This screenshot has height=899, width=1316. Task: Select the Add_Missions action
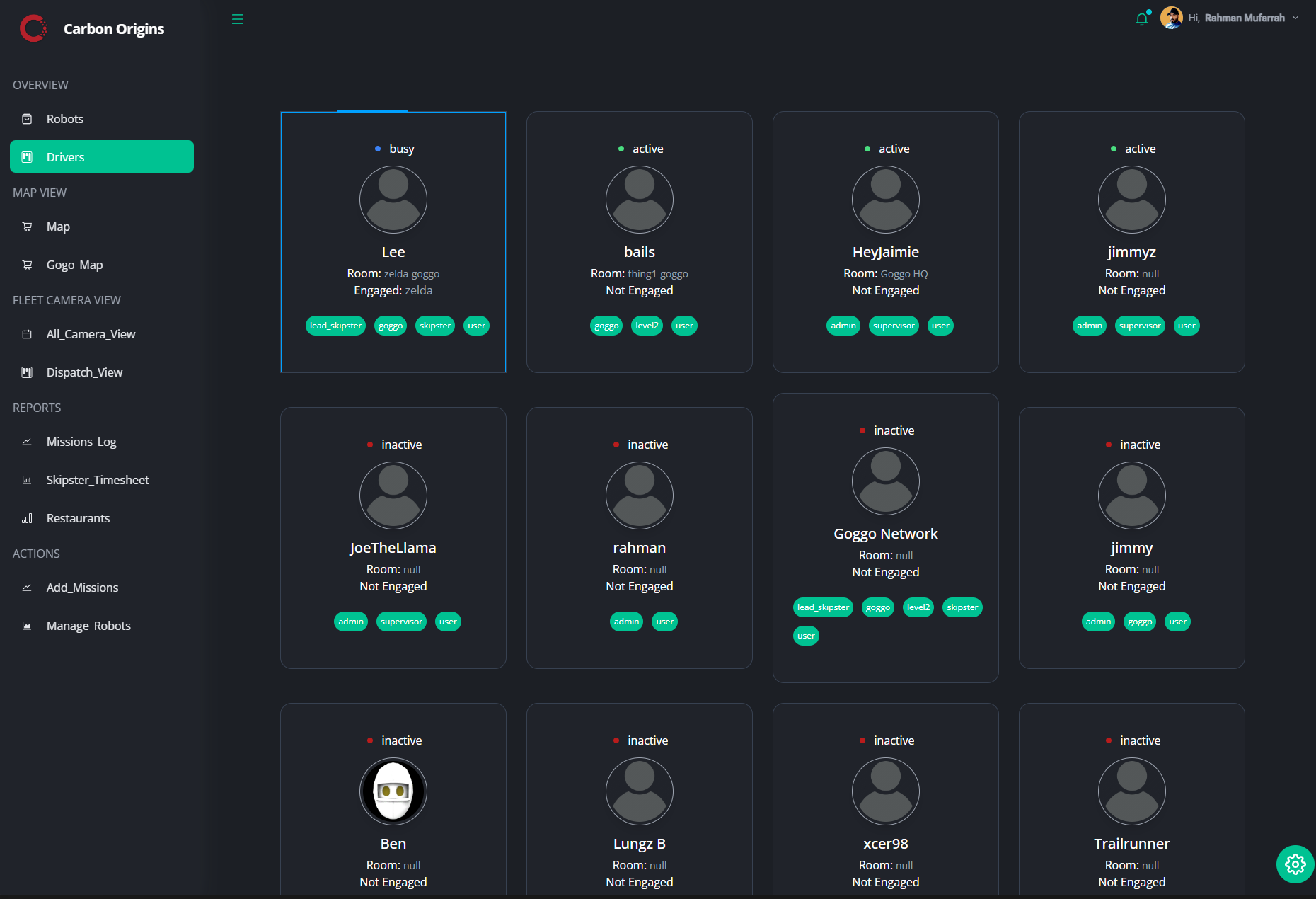pos(82,588)
